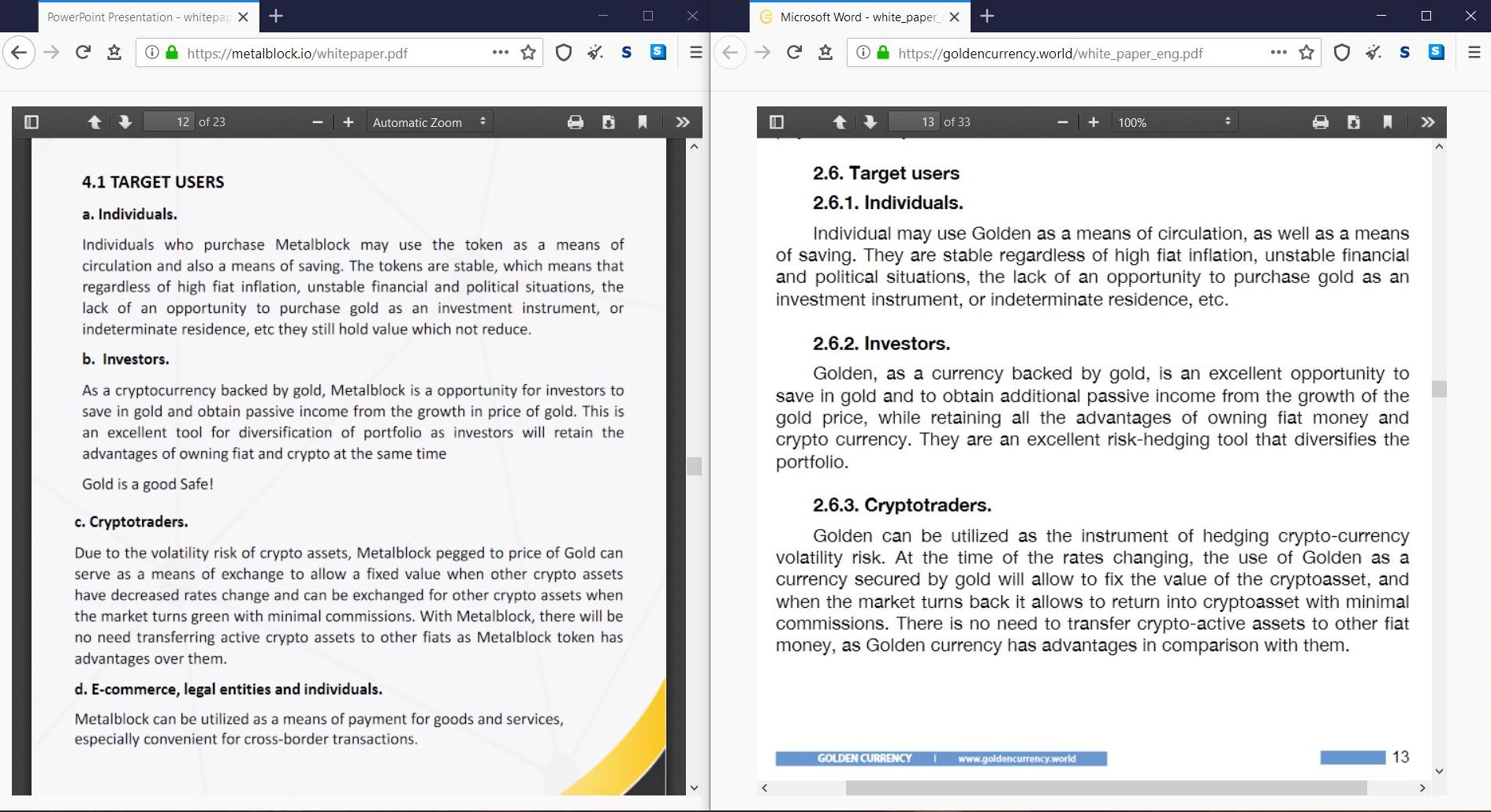The width and height of the screenshot is (1491, 812).
Task: Open blue Skype extension in goldencurrency toolbar
Action: tap(1437, 52)
